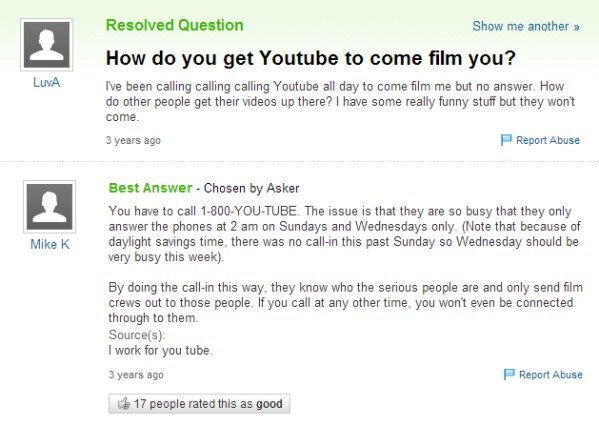The height and width of the screenshot is (426, 599).
Task: Click the I work for you tube source text
Action: point(160,350)
